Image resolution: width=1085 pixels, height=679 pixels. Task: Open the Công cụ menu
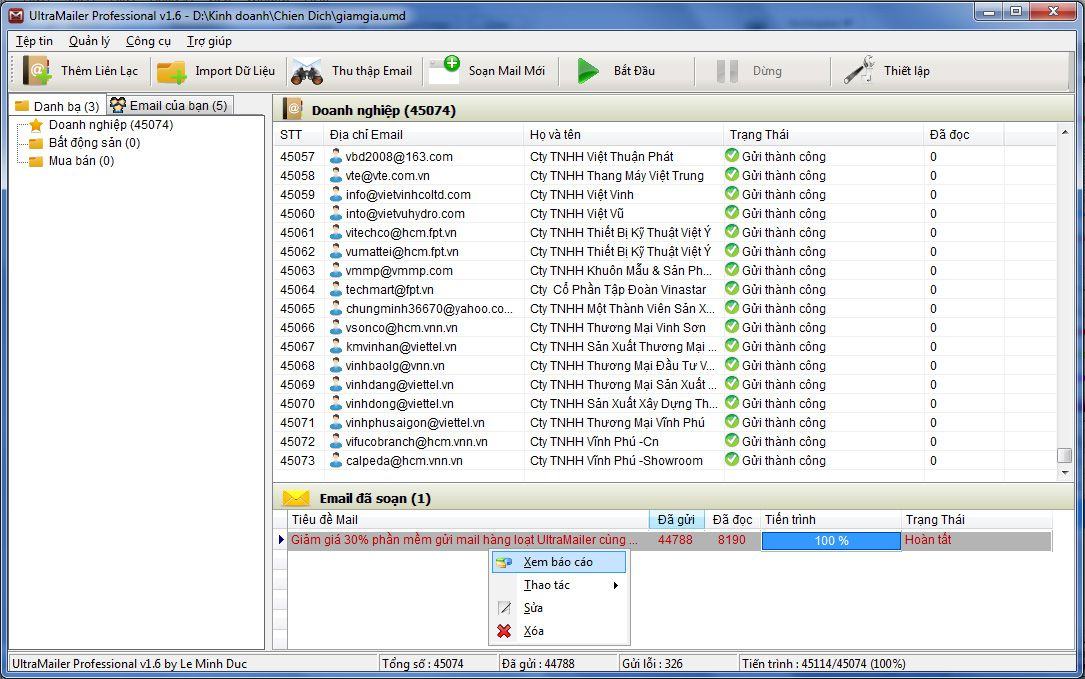point(148,41)
